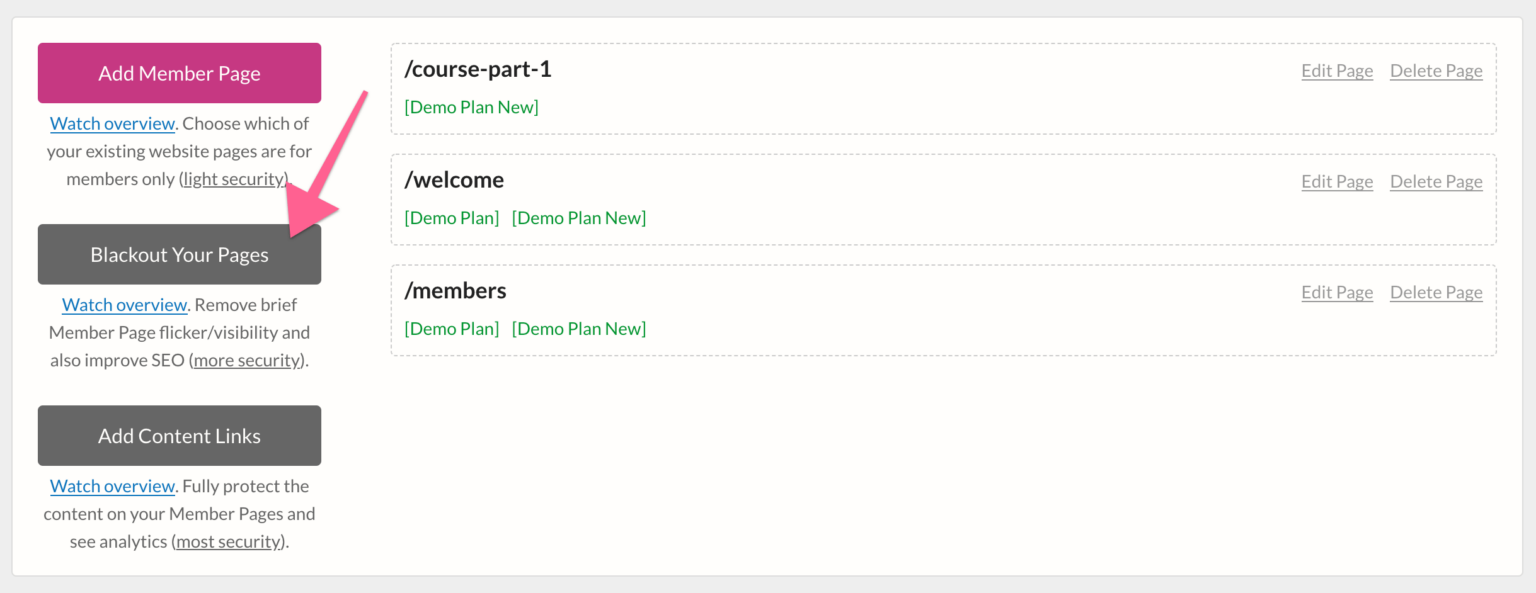Open the Watch overview link under Blackout Your Pages
Image resolution: width=1536 pixels, height=593 pixels.
124,304
